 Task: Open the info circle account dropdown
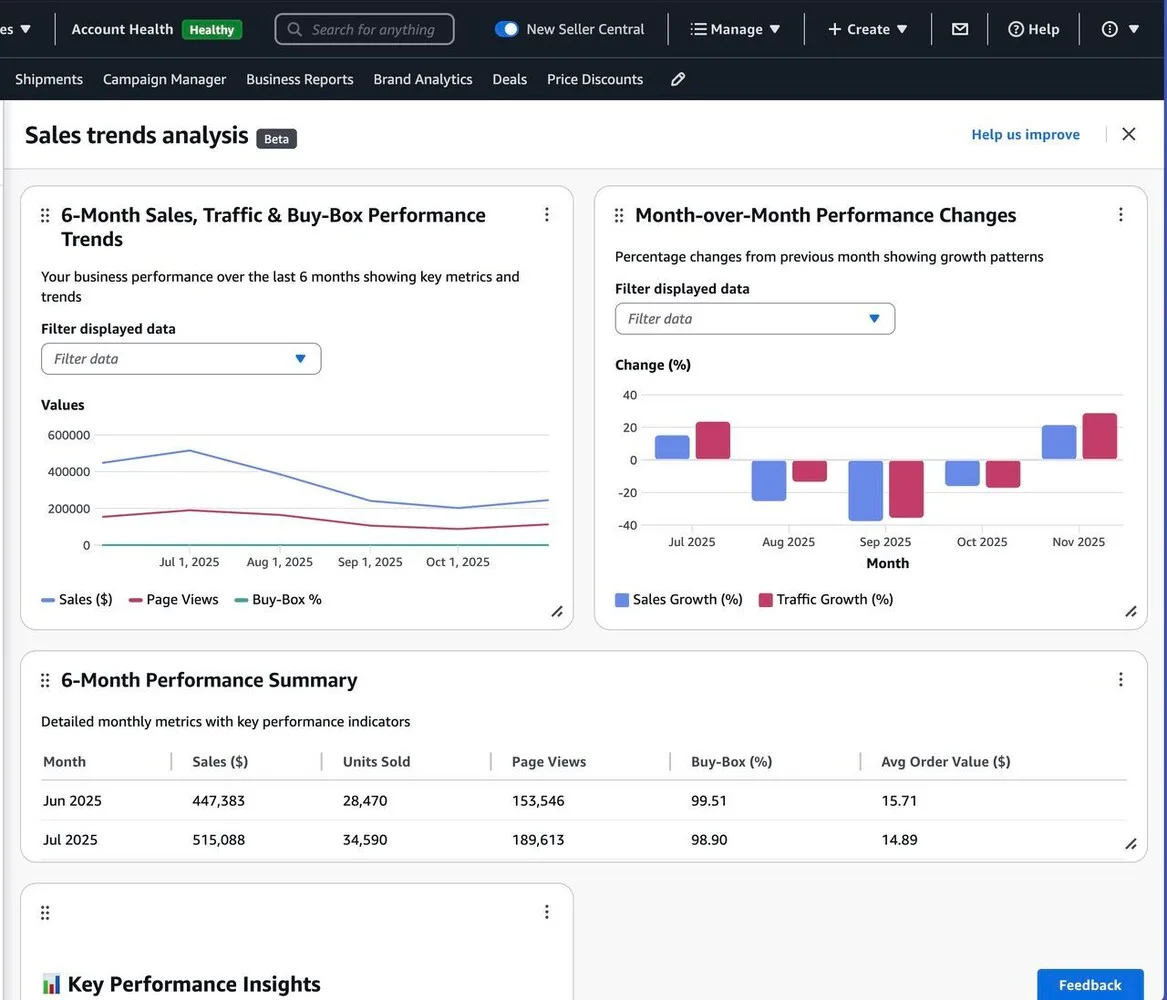1120,29
